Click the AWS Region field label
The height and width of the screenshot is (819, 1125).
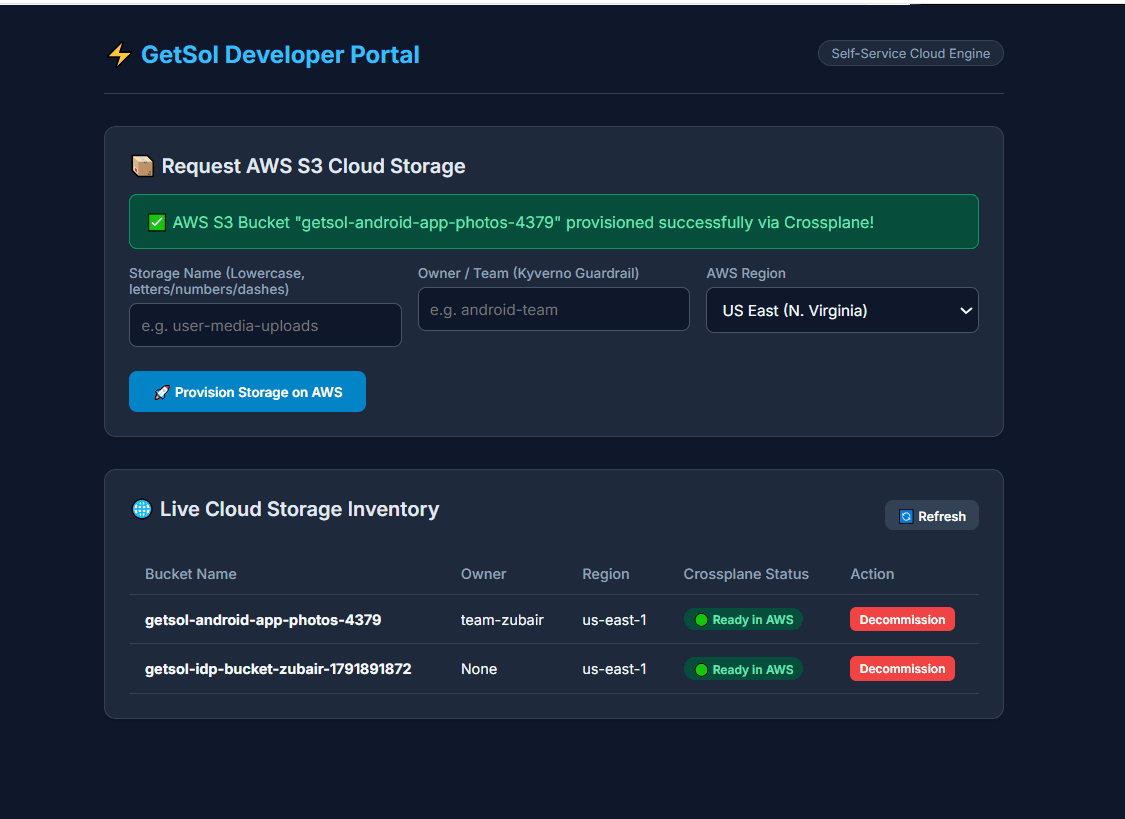pos(745,273)
